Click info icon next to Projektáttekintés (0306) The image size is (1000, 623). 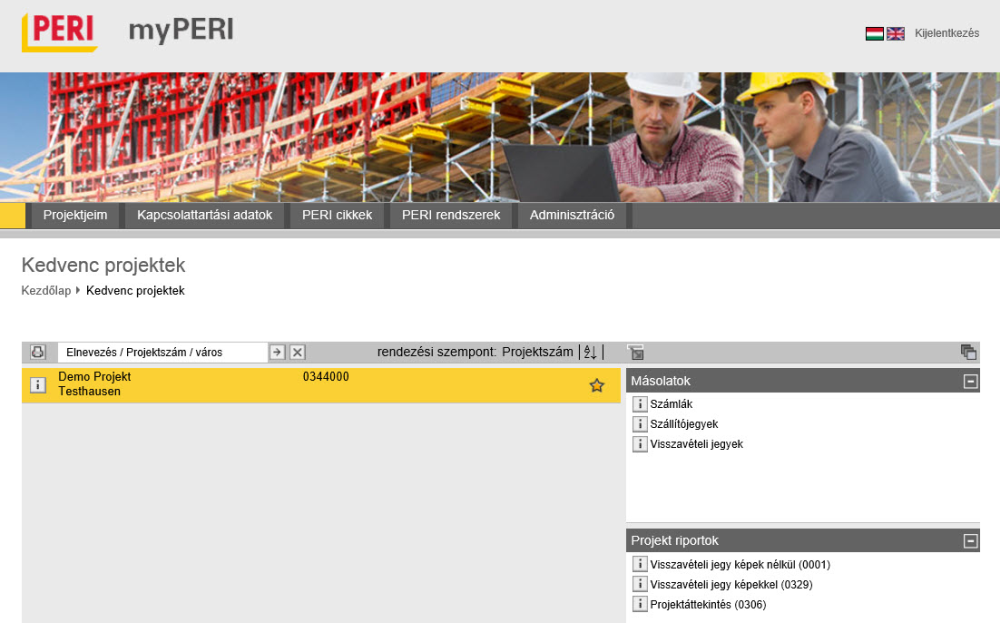(640, 604)
